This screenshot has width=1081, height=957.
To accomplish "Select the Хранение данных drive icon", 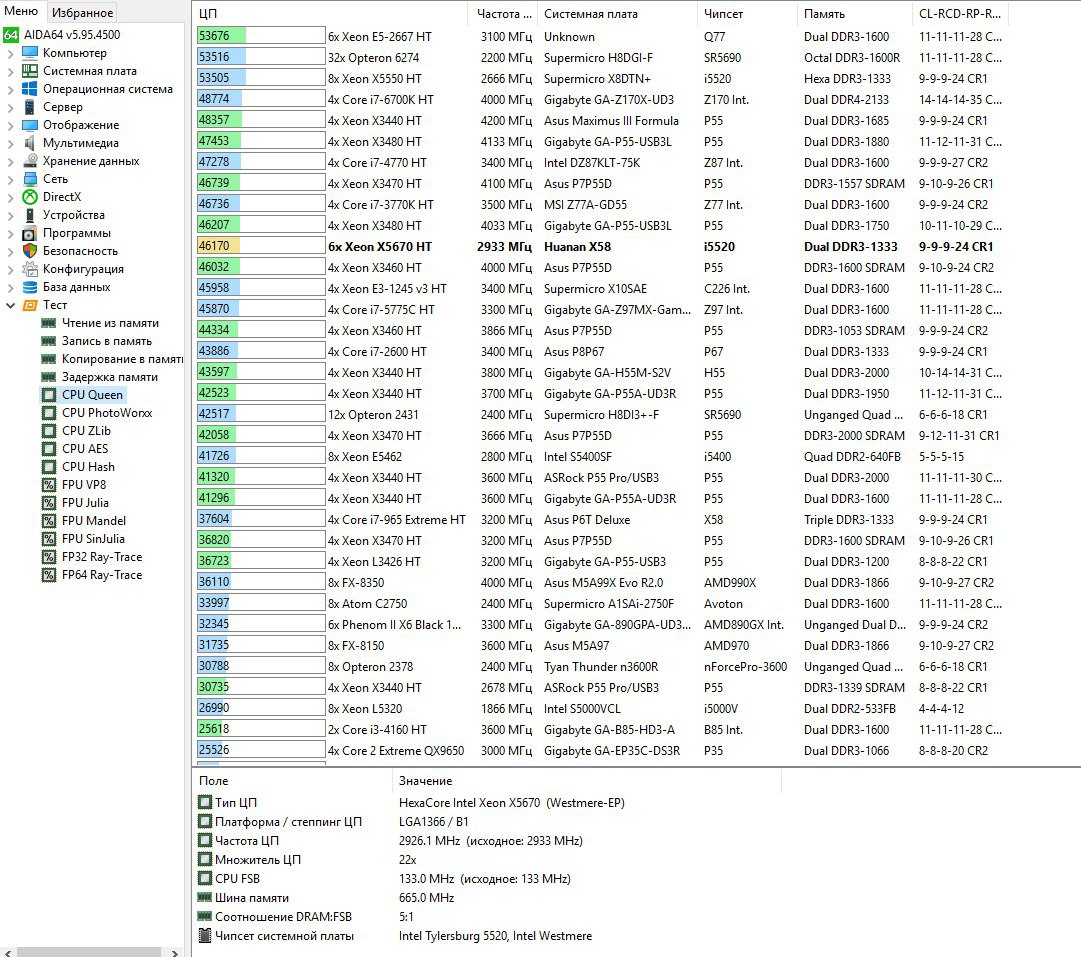I will pos(30,161).
